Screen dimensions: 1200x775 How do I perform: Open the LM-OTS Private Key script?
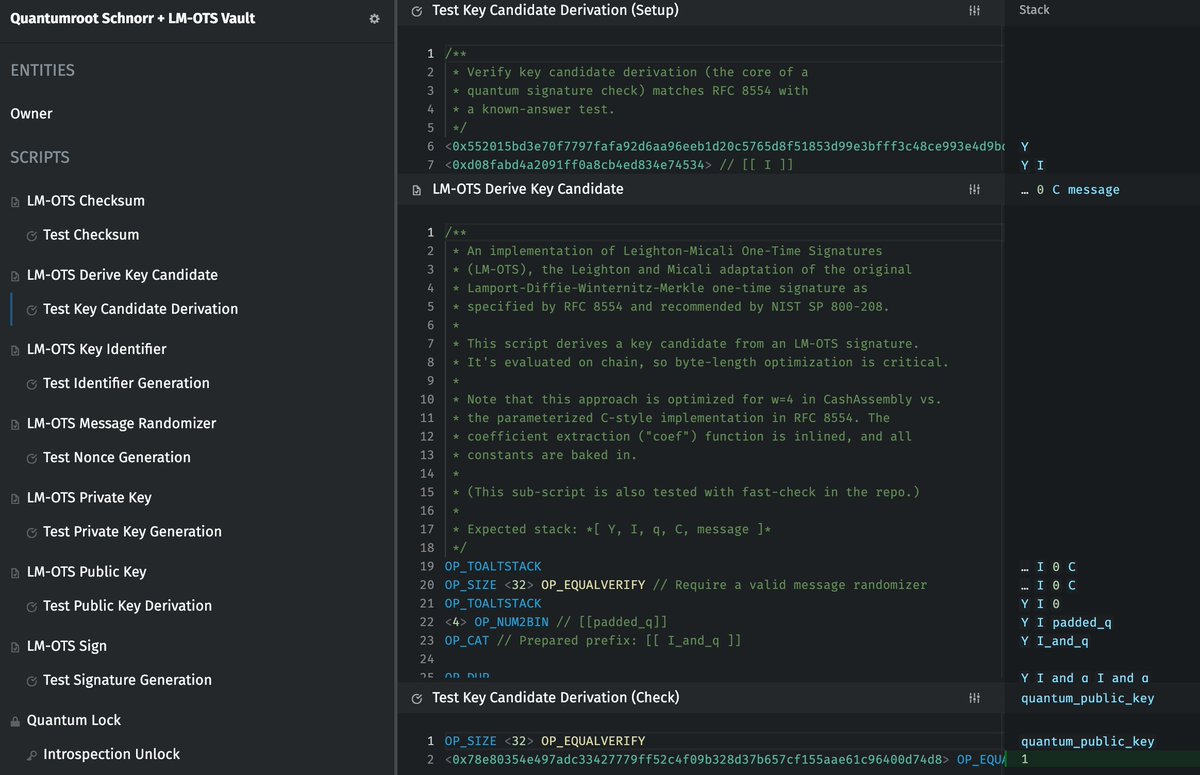pos(89,497)
